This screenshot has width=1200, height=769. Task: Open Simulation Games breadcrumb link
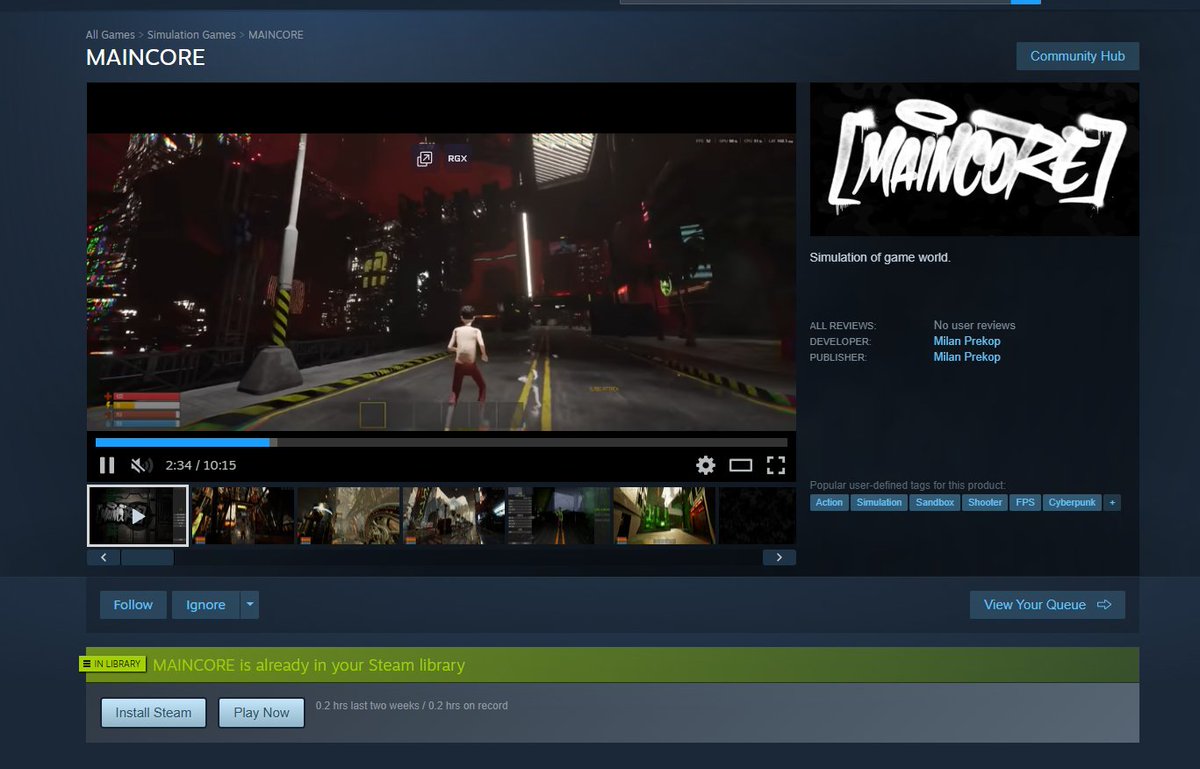191,35
